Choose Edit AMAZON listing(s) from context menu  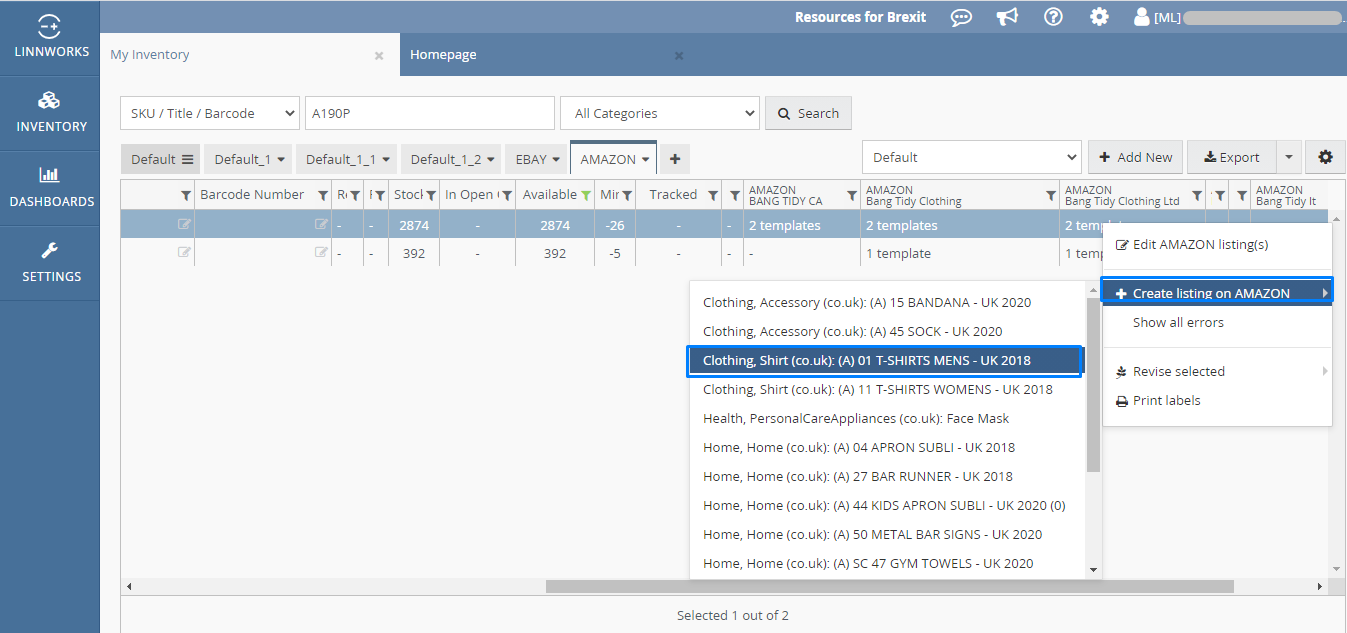(1217, 244)
